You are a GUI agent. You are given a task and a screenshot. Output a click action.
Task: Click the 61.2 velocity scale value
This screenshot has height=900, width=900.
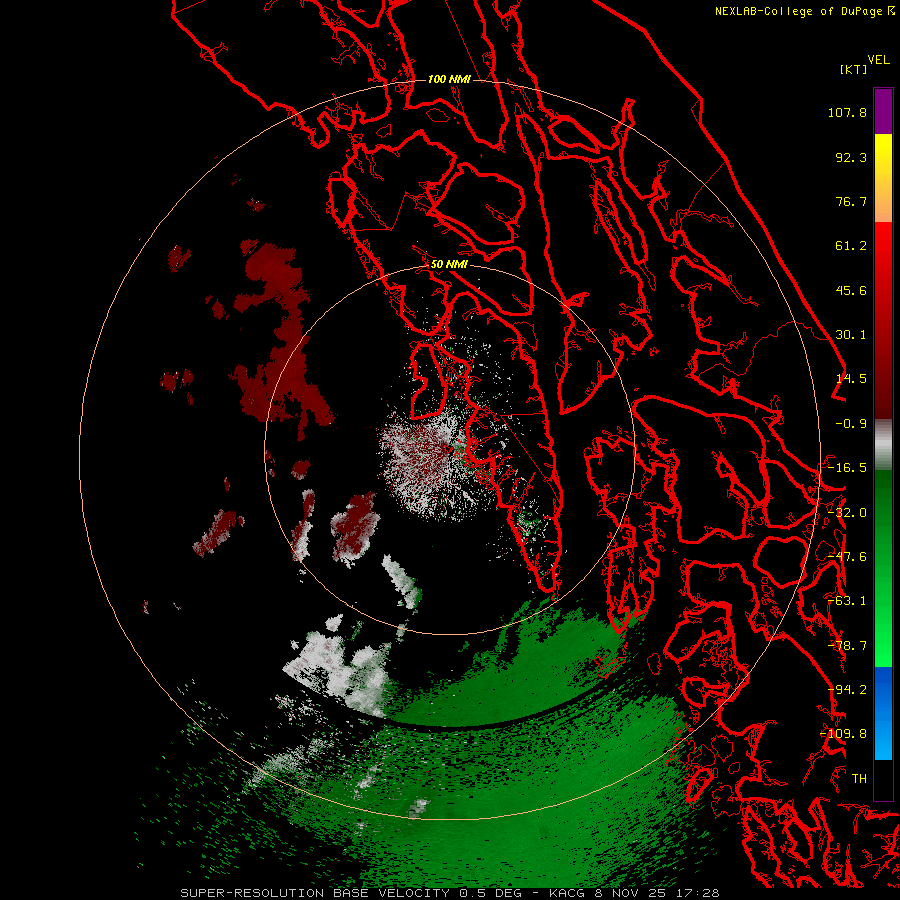point(851,246)
